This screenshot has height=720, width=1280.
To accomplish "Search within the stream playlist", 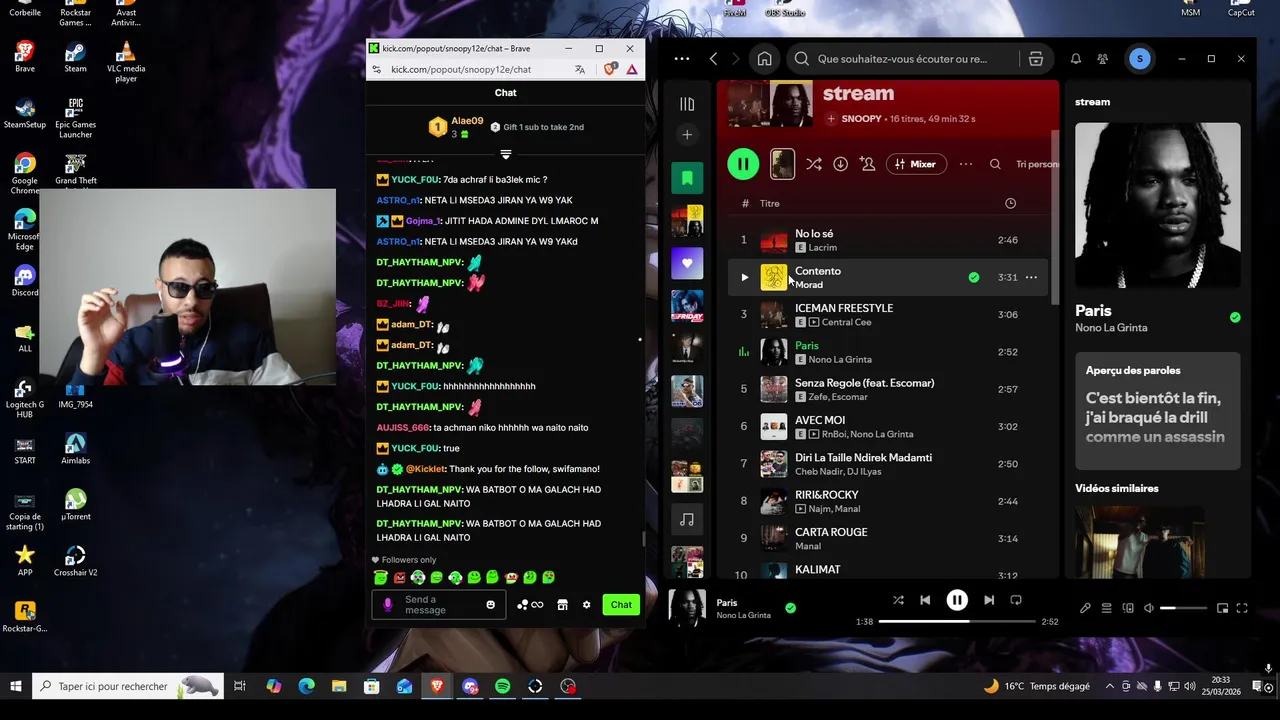I will click(x=995, y=164).
